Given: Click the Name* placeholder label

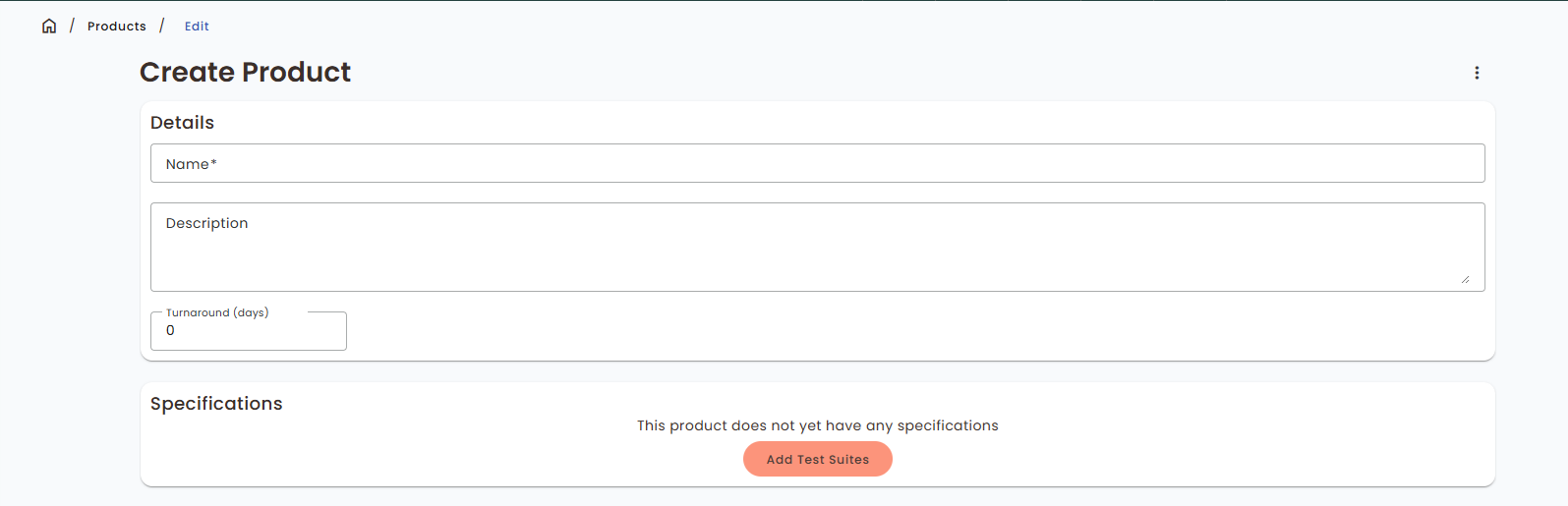Looking at the screenshot, I should [188, 164].
